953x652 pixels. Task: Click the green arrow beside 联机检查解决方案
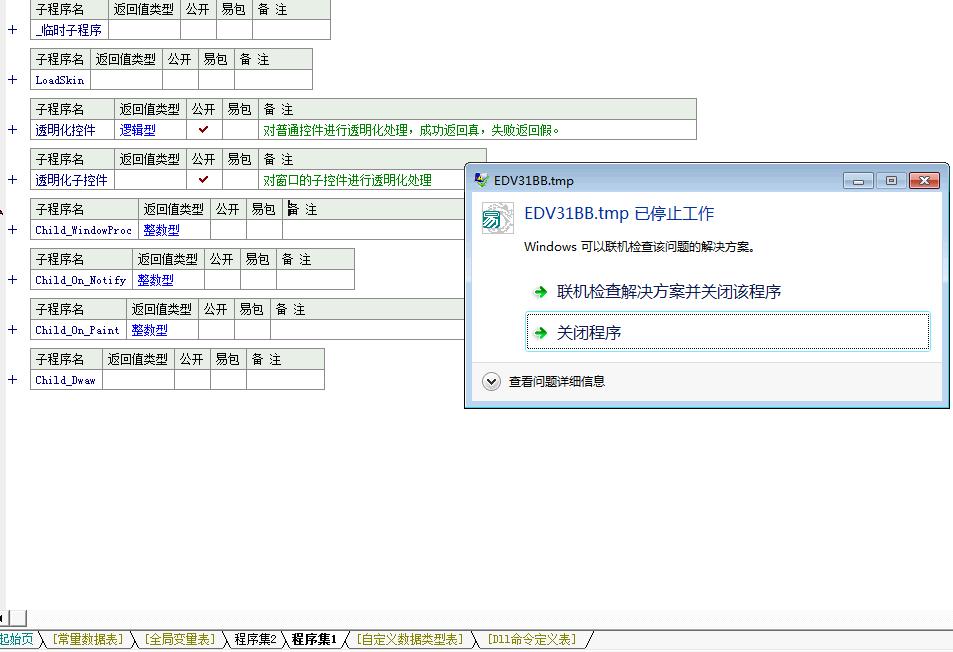[540, 292]
